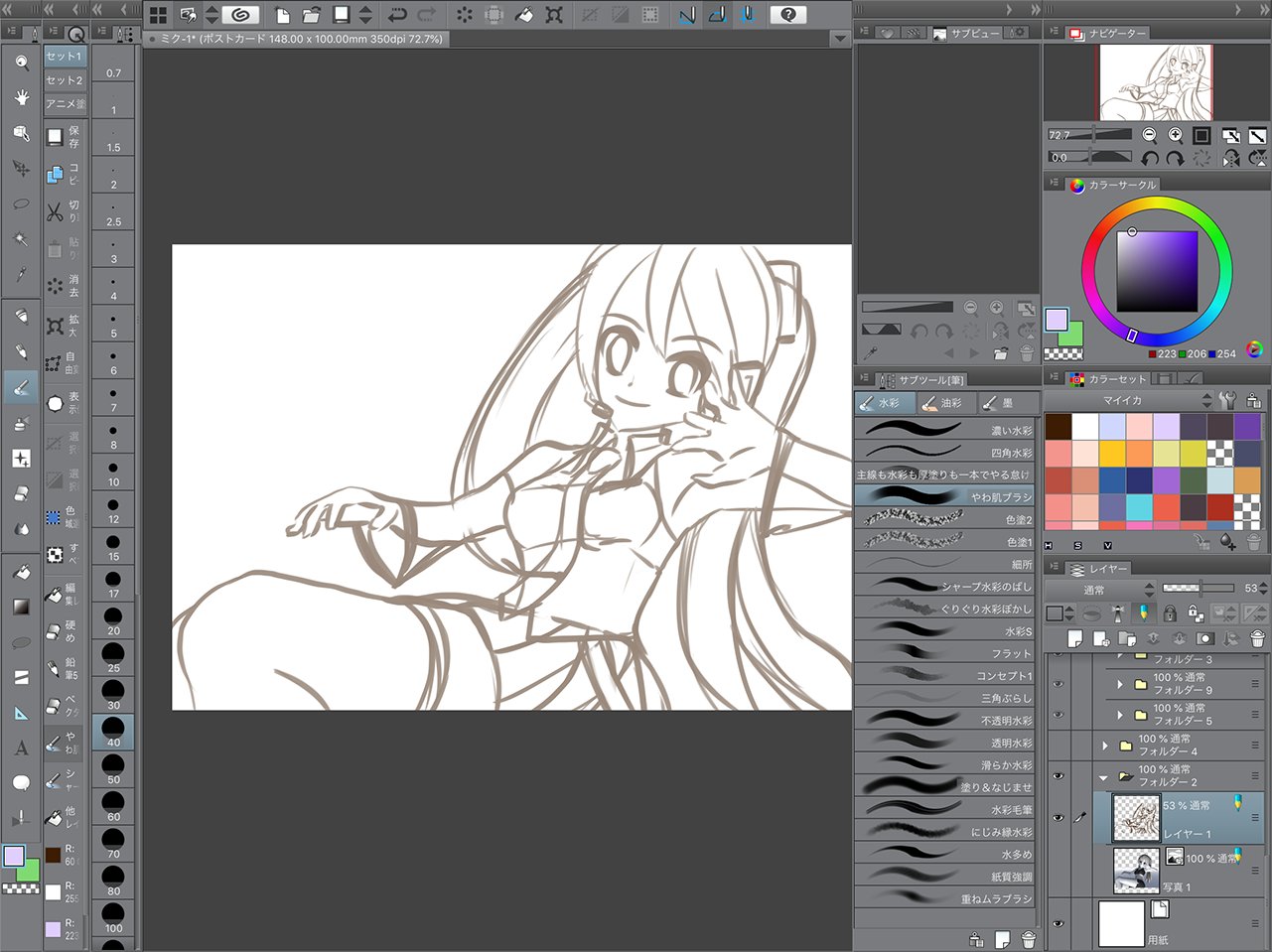Select the 水彩 sub tool tab

tap(884, 403)
